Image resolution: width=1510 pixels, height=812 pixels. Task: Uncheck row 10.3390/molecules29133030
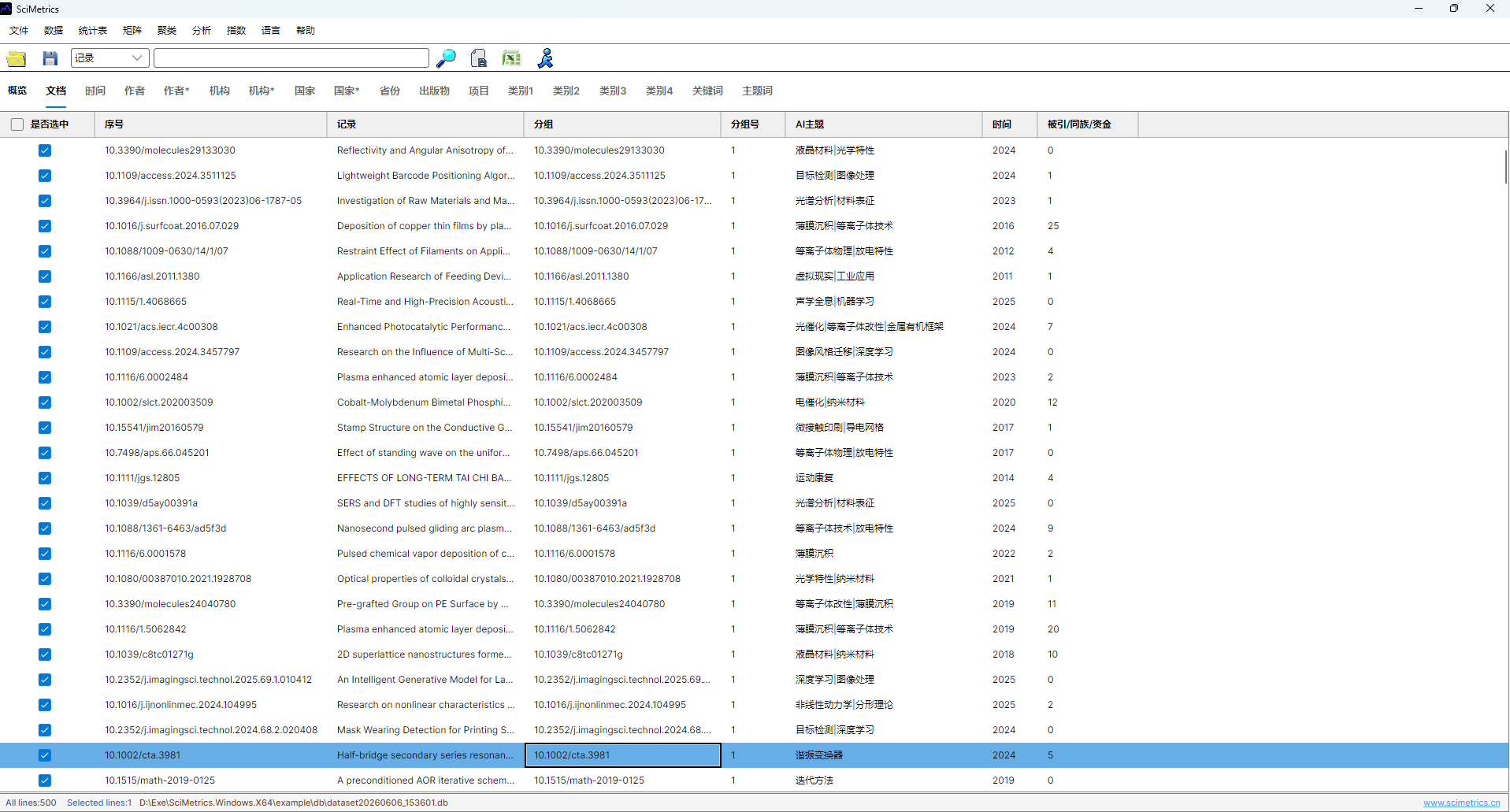coord(45,150)
